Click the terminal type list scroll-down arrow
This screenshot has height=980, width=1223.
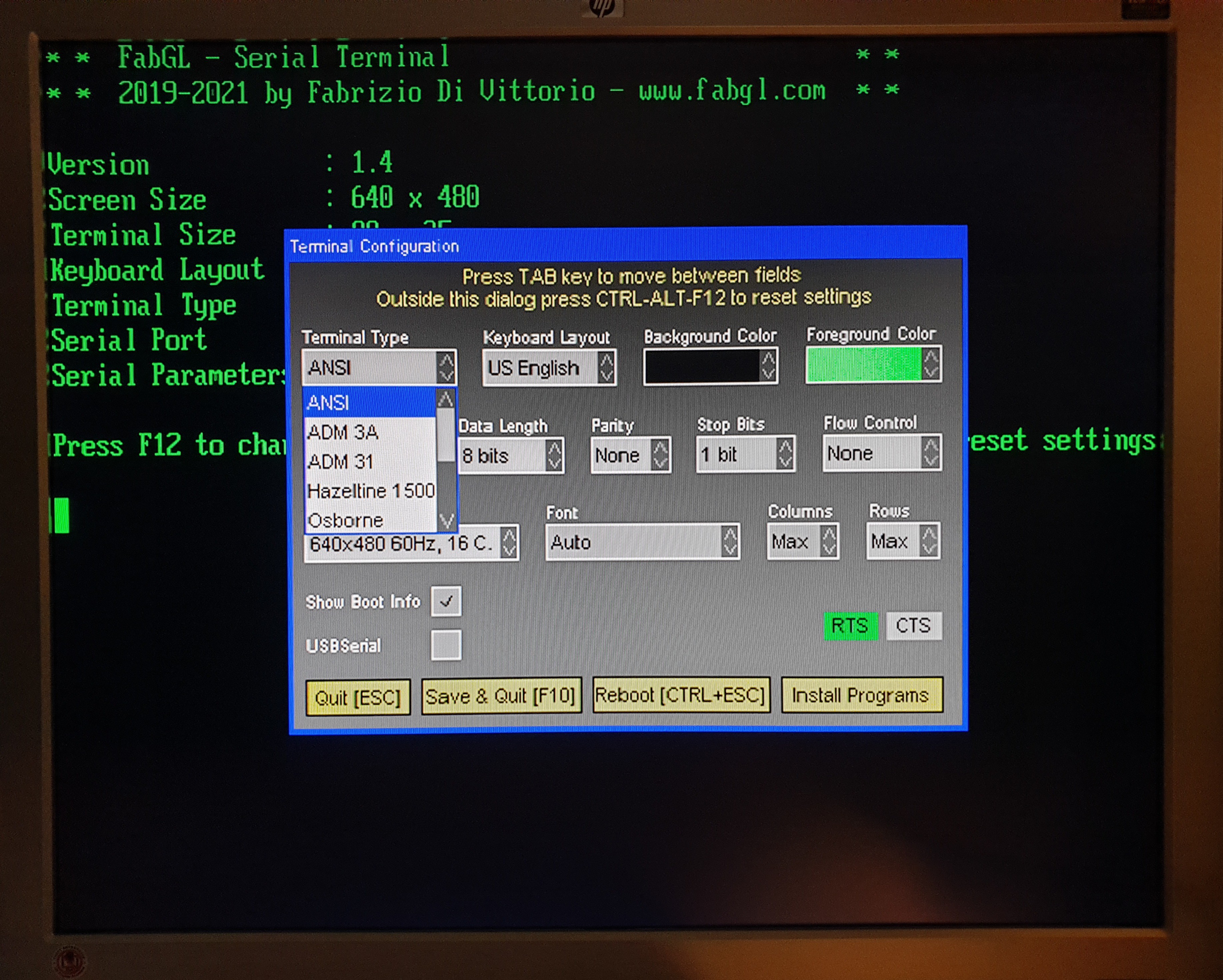[446, 520]
